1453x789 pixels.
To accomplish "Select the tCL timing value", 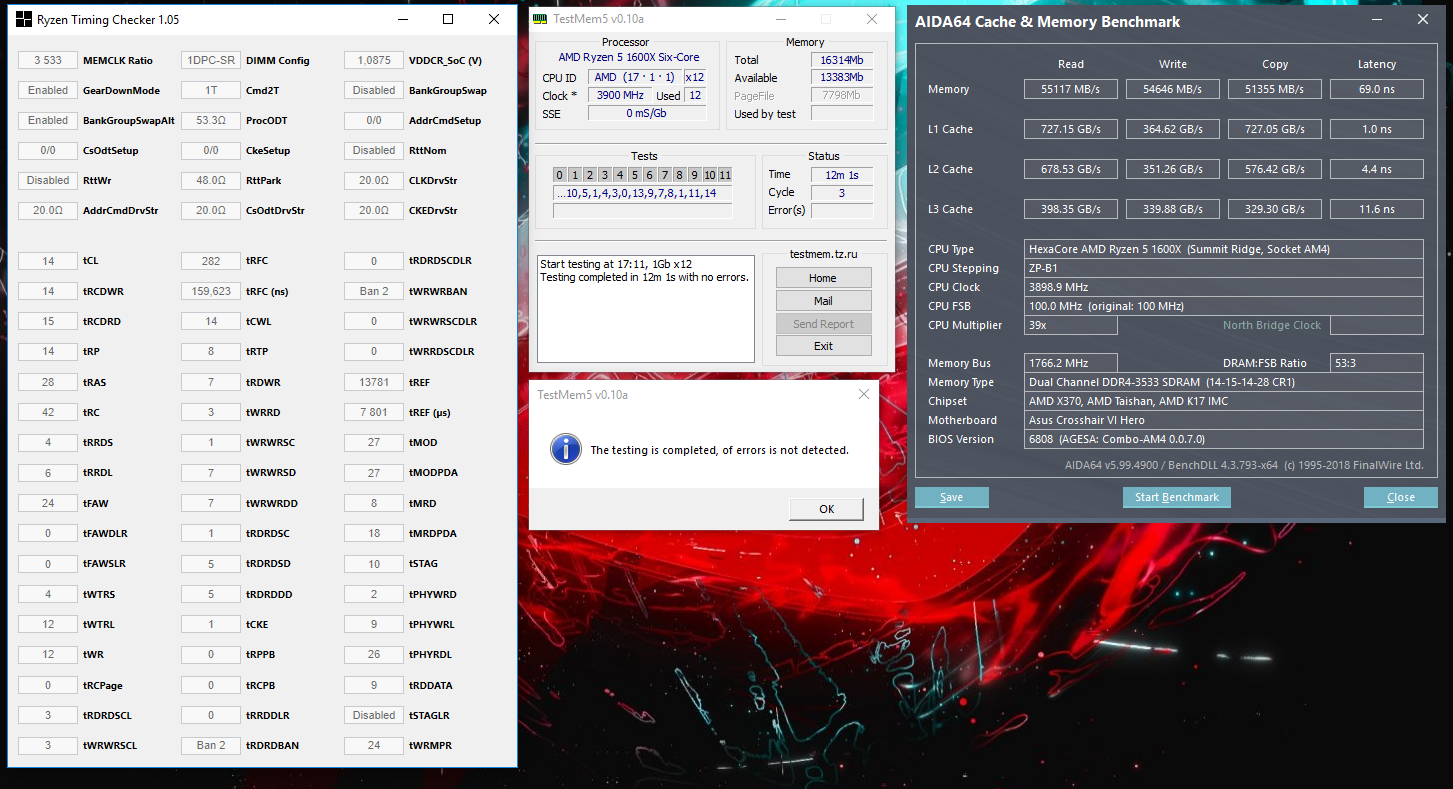I will pyautogui.click(x=48, y=261).
